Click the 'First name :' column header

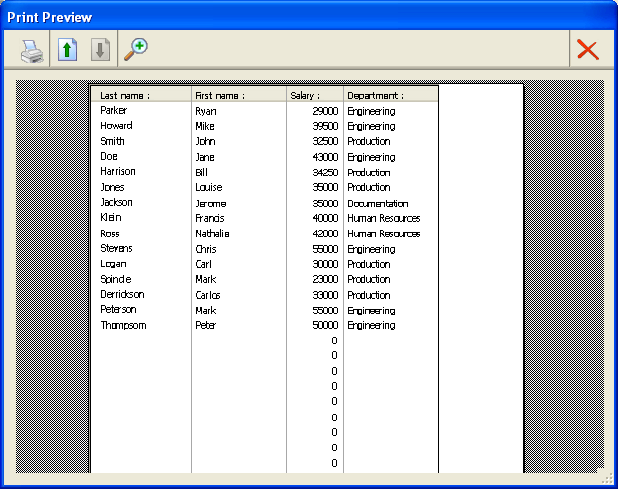[x=220, y=95]
